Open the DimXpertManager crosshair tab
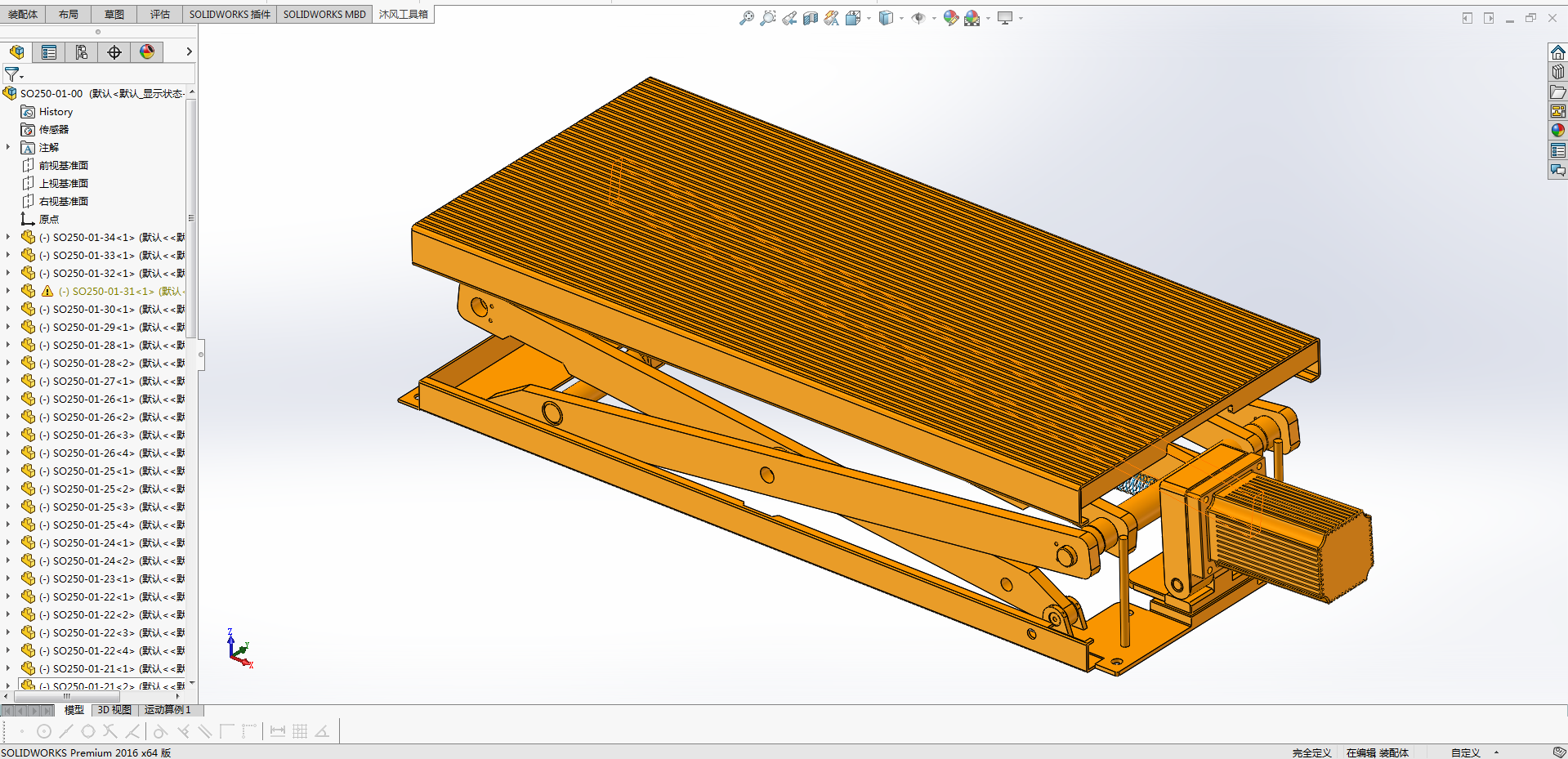This screenshot has height=759, width=1568. click(x=114, y=52)
